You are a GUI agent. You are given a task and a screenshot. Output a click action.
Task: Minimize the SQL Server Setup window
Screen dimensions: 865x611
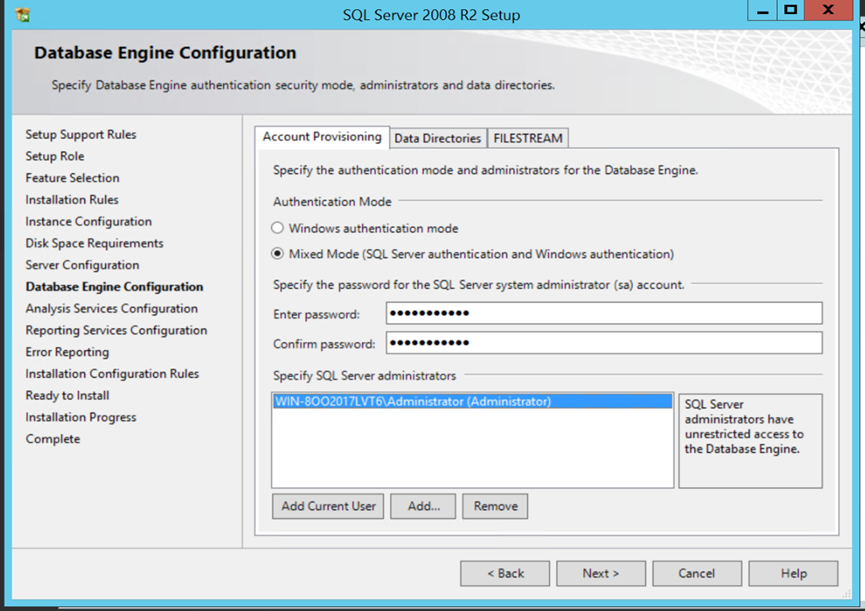762,10
